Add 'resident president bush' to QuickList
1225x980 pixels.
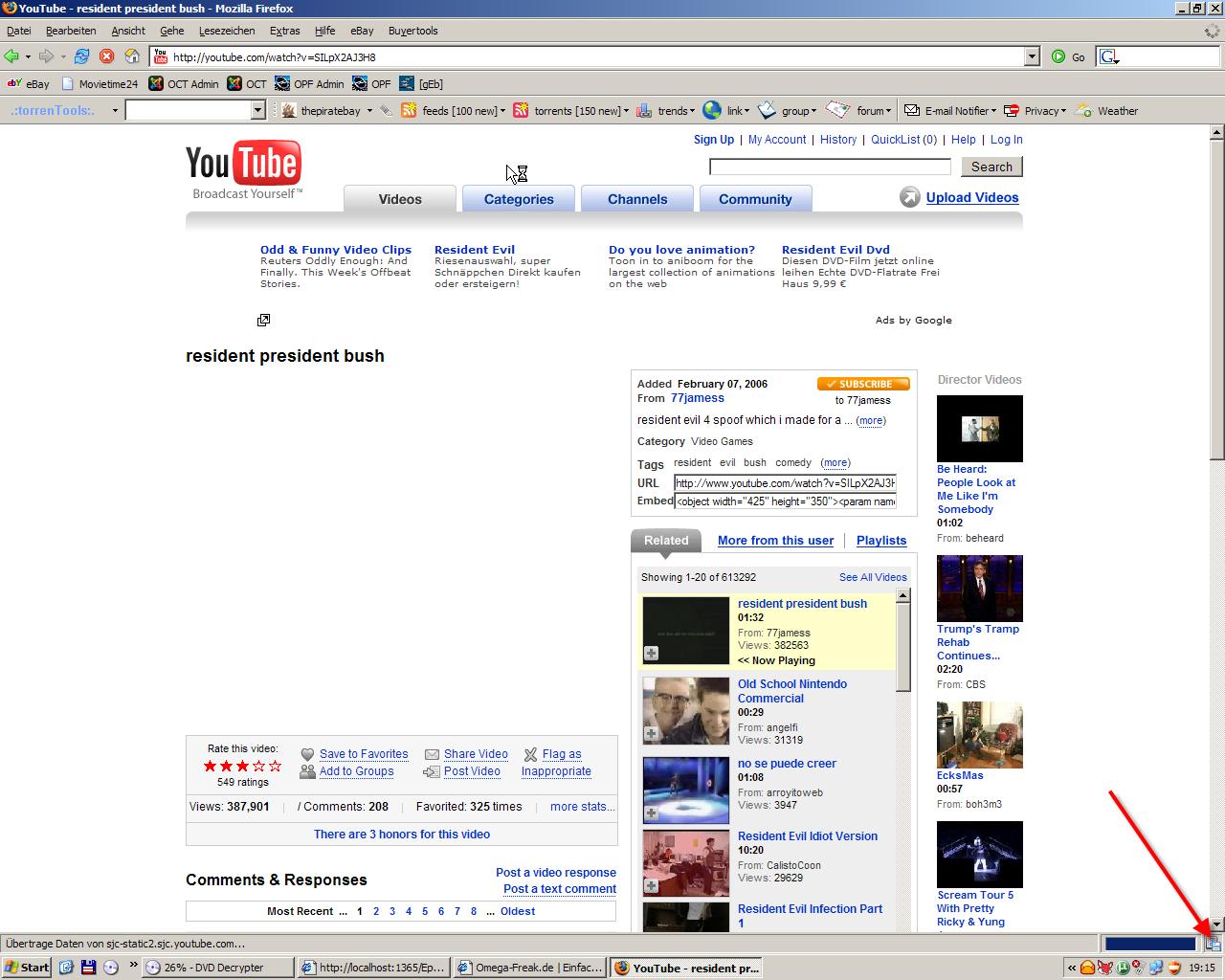point(651,653)
